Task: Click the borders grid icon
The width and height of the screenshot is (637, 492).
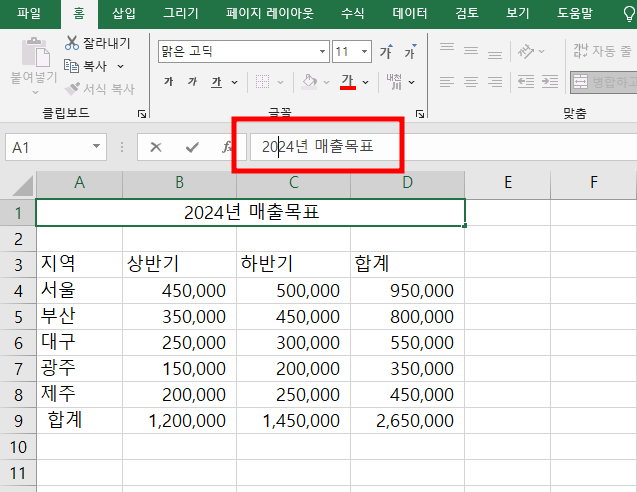Action: 262,82
